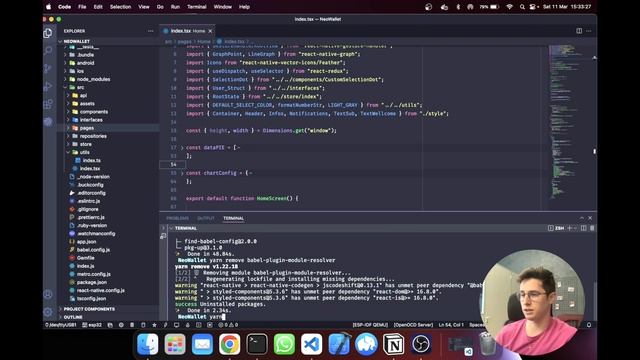The image size is (640, 360).
Task: Open the Search view in activity bar
Action: (x=48, y=50)
